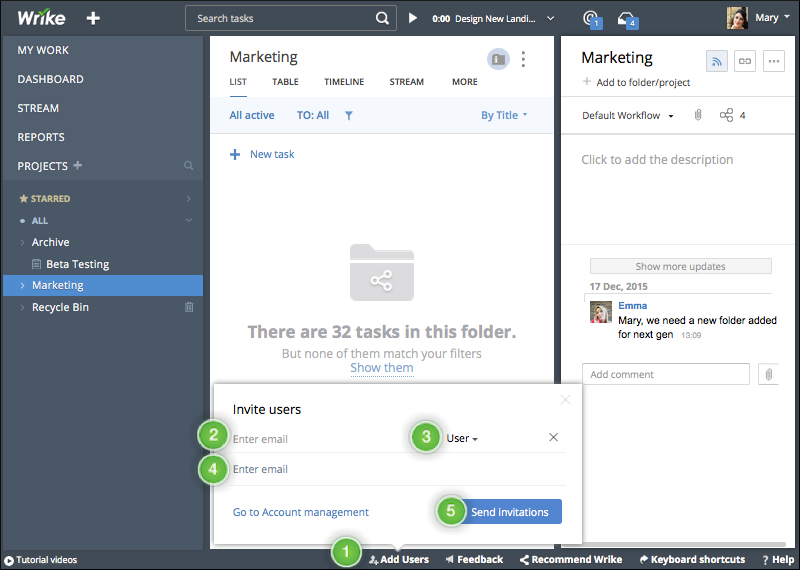
Task: Open Tutorial videos in bottom bar
Action: [41, 560]
